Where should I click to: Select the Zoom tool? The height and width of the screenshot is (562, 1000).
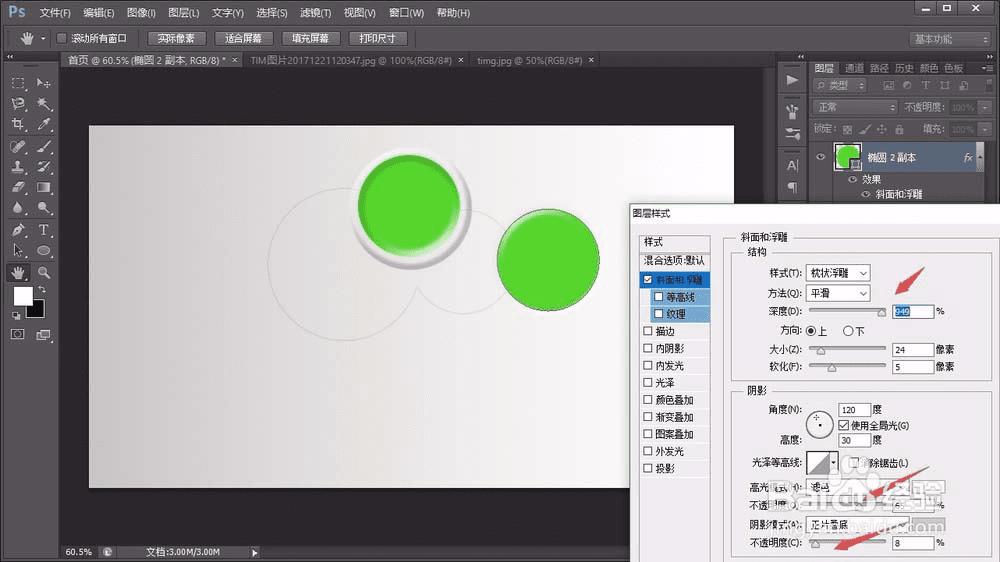click(x=43, y=272)
